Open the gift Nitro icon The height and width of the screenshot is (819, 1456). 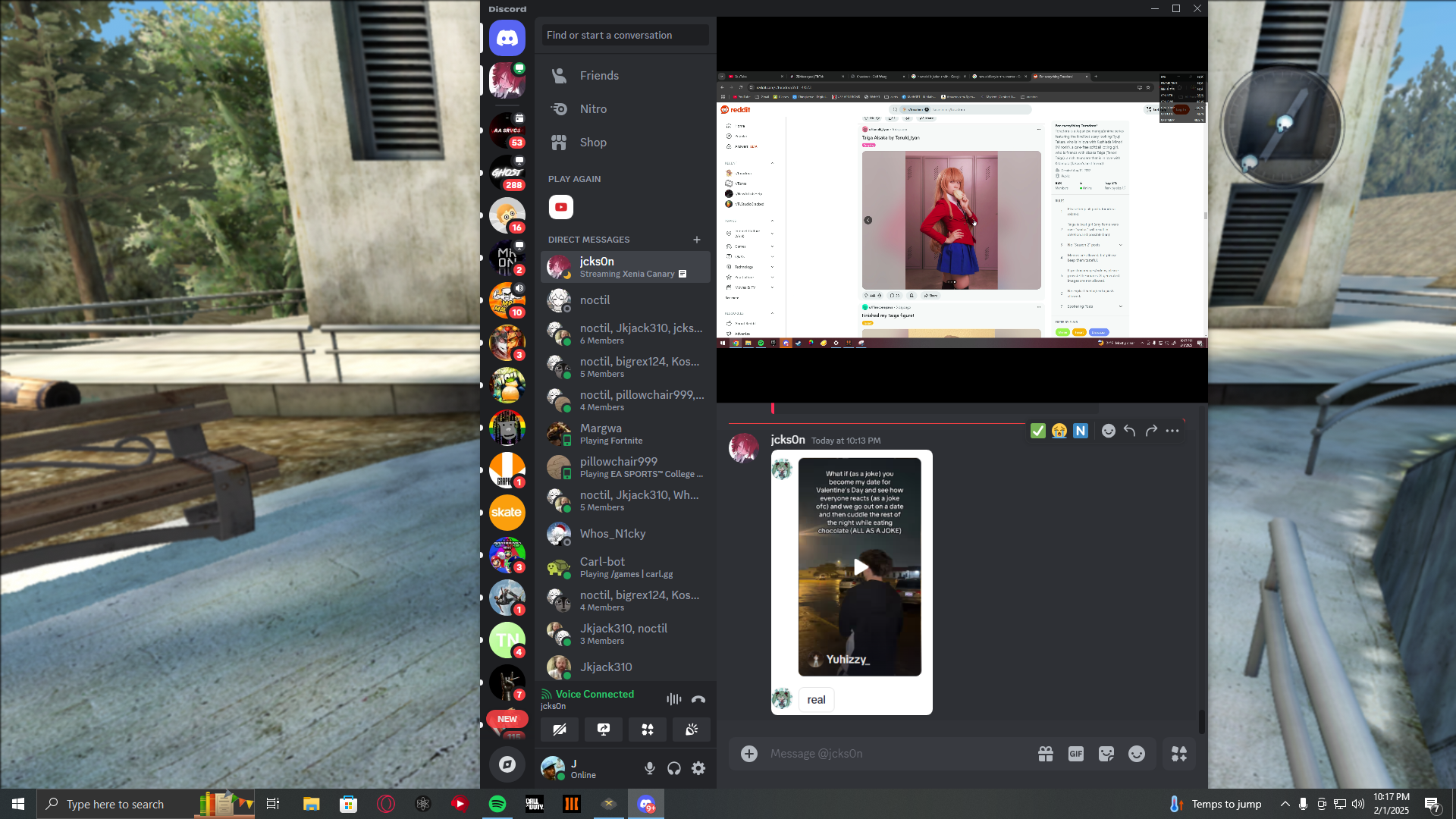[x=1046, y=754]
